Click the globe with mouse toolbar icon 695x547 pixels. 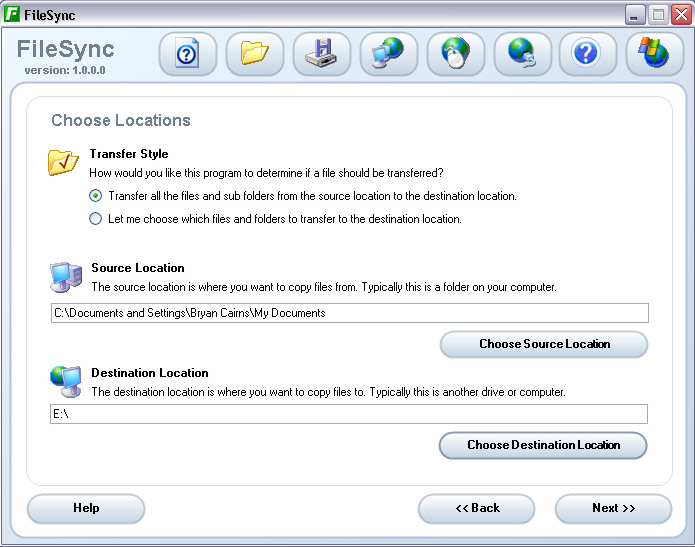pos(455,54)
